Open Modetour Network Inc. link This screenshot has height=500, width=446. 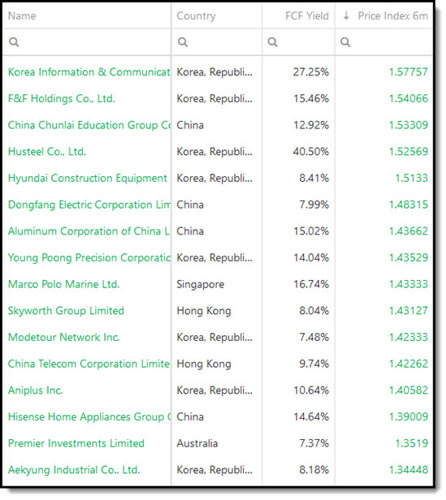point(64,337)
